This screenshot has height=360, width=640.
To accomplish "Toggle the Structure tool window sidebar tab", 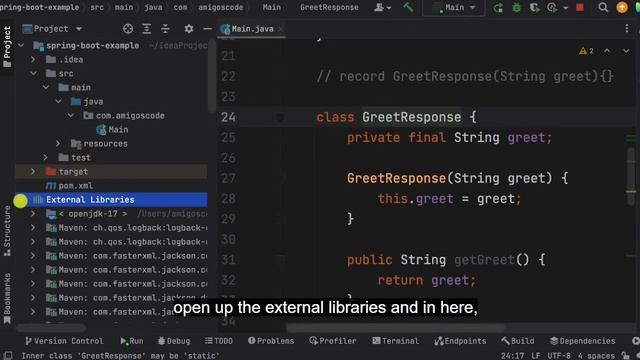I will 7,231.
